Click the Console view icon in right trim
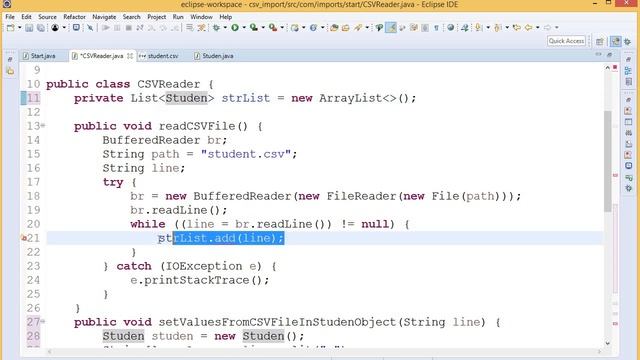Screen dimensions: 640x360 pyautogui.click(x=628, y=166)
